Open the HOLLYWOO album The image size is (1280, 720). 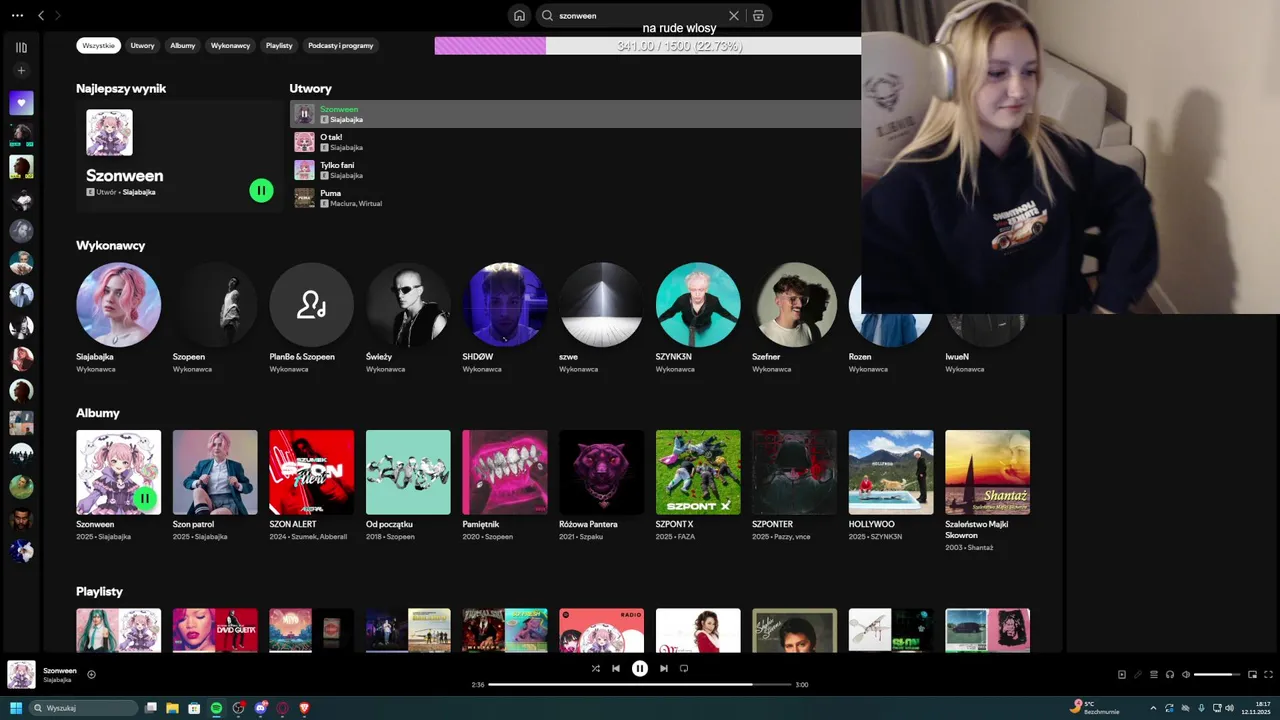click(891, 473)
